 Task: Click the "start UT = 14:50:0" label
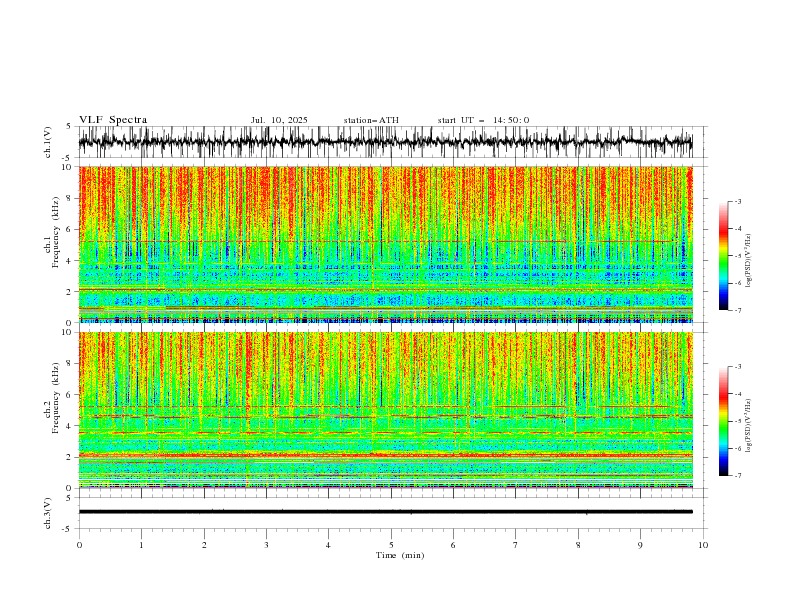(483, 120)
